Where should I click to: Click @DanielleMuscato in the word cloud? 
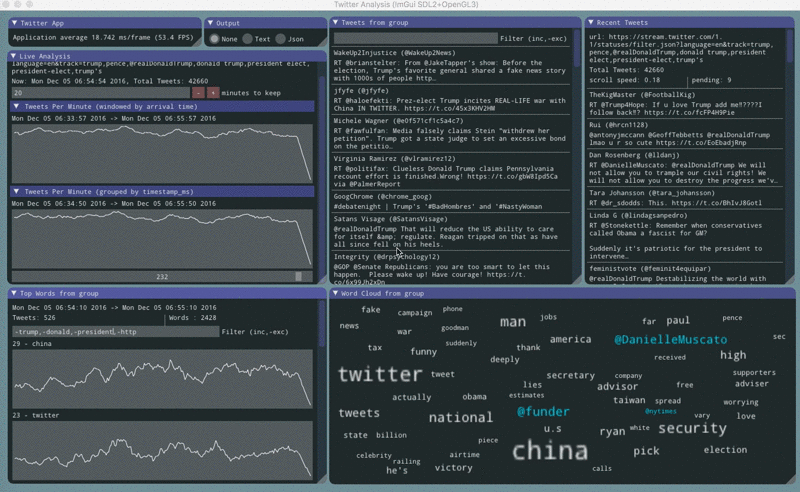[670, 340]
